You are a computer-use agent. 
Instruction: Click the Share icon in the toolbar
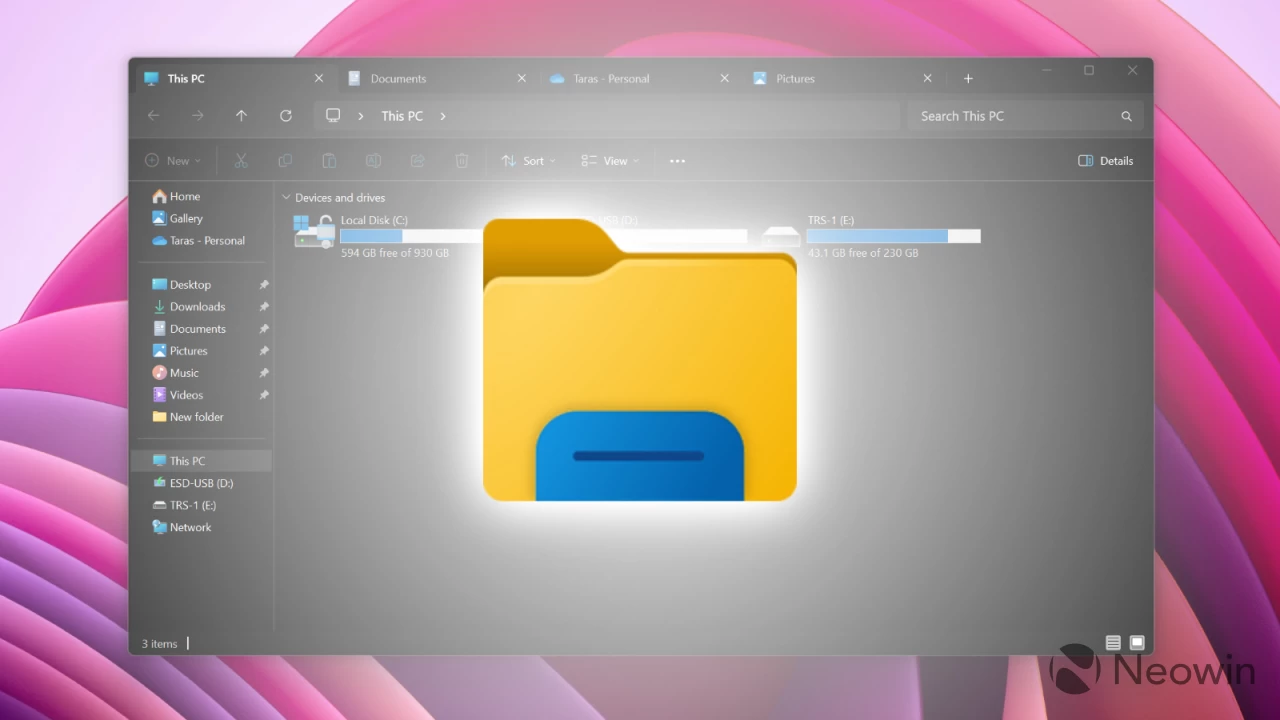click(x=417, y=160)
